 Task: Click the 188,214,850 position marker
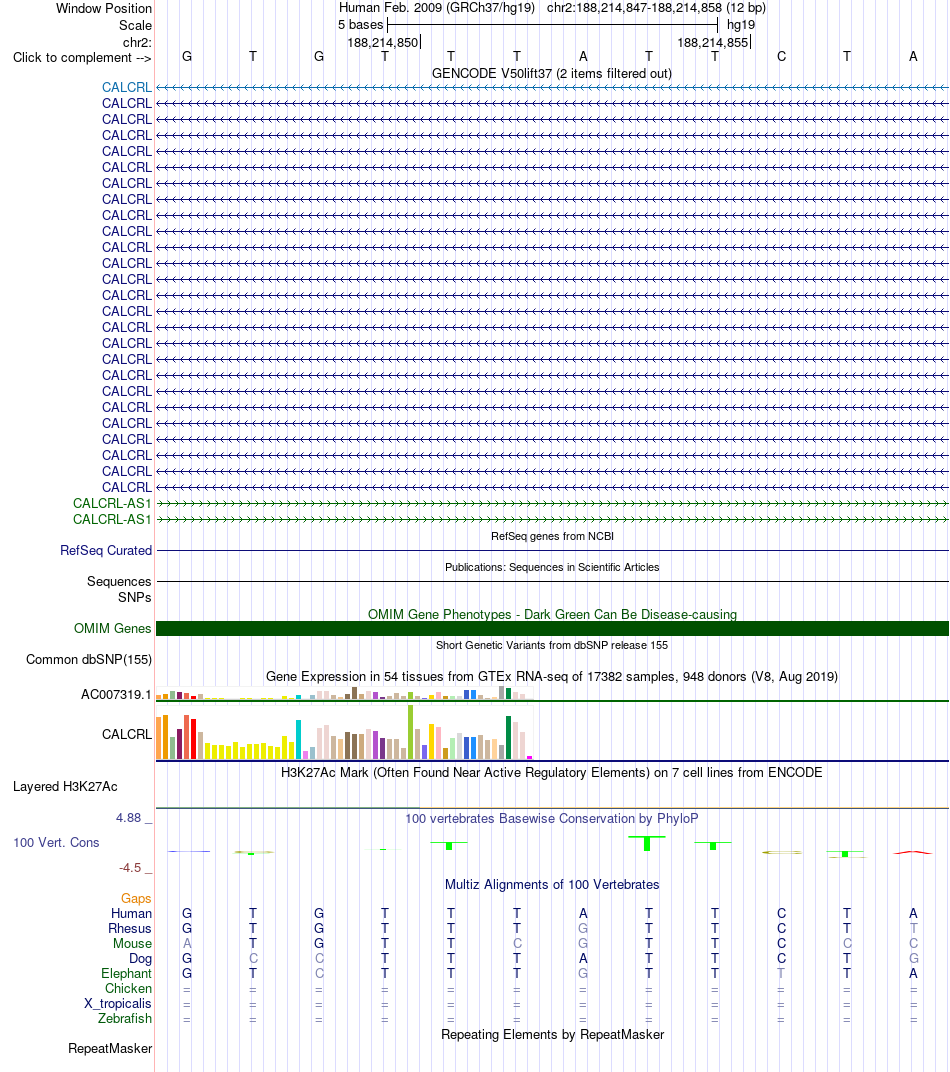383,42
